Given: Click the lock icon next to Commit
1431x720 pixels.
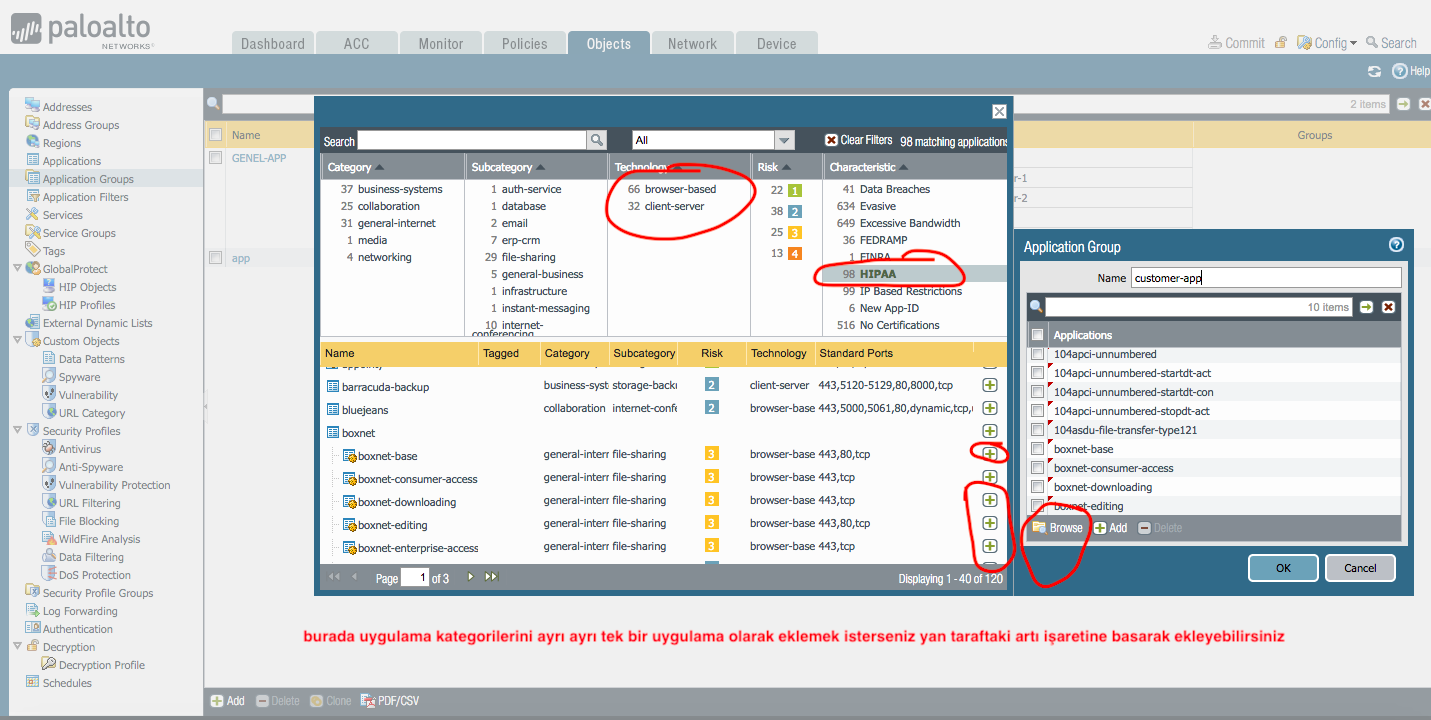Looking at the screenshot, I should point(1280,43).
